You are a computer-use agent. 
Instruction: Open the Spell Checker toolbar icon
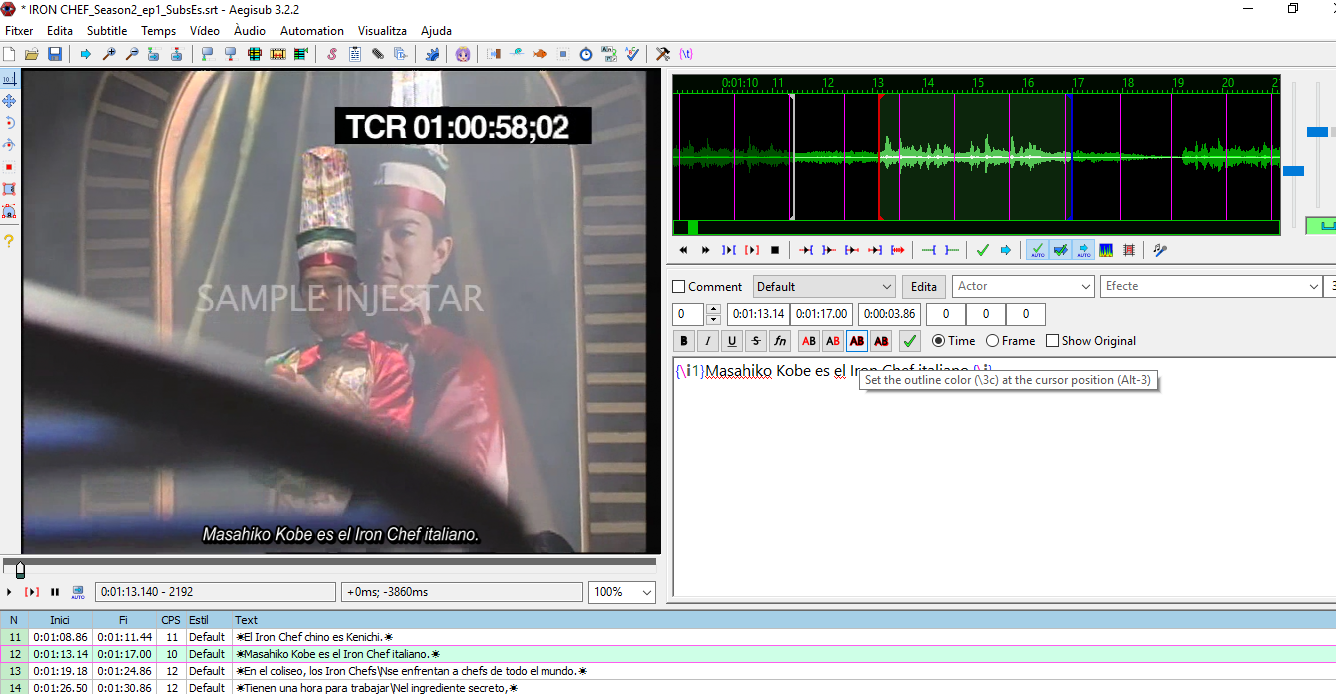[632, 54]
